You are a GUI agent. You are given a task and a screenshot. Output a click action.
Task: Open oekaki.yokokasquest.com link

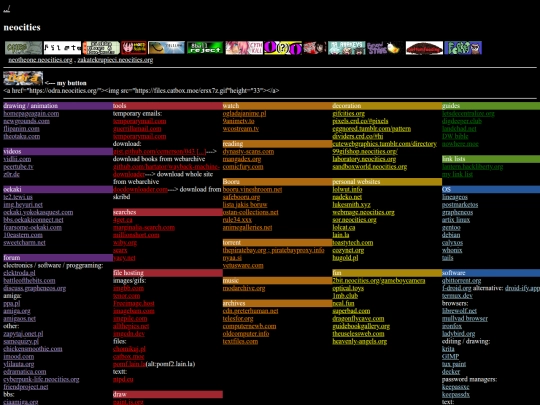(38, 212)
